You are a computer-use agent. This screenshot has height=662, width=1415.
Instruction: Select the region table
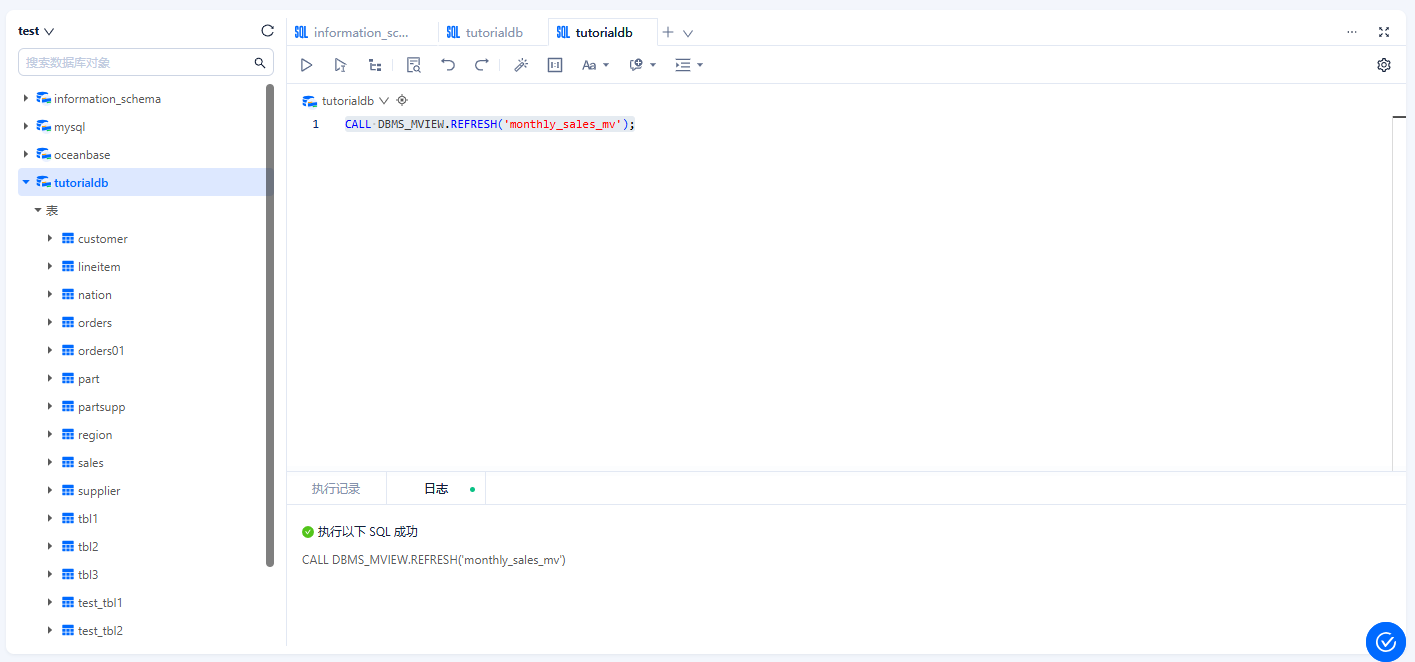95,435
